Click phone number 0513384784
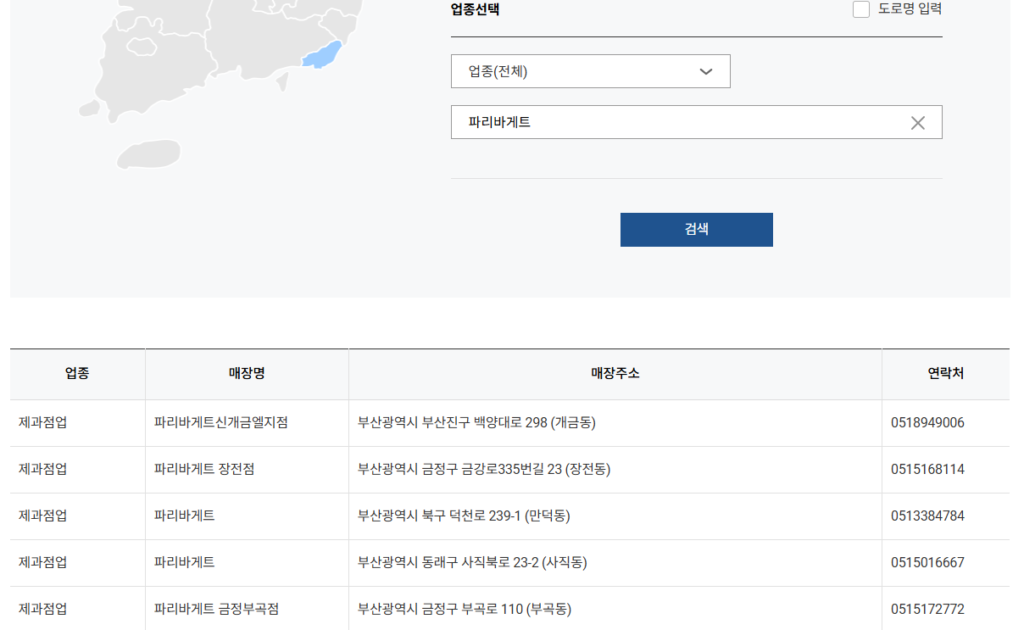The width and height of the screenshot is (1024, 630). click(x=927, y=516)
